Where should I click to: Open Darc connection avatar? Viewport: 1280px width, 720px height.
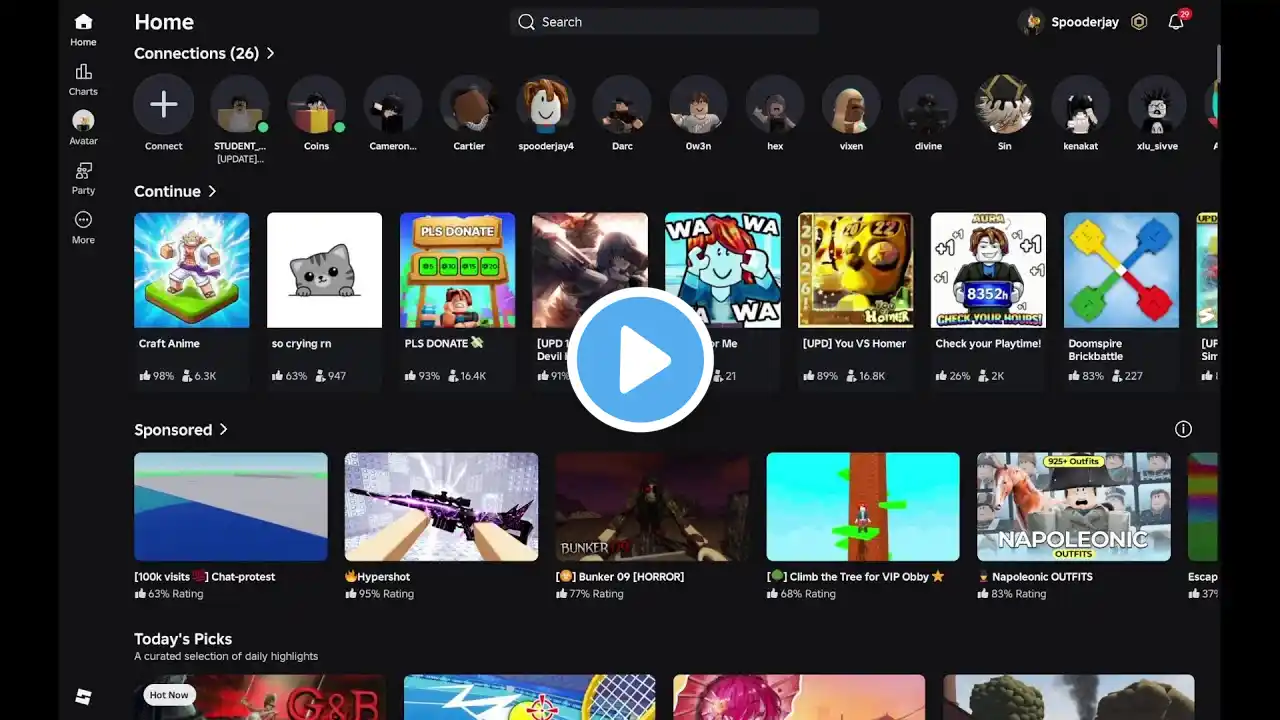click(622, 104)
